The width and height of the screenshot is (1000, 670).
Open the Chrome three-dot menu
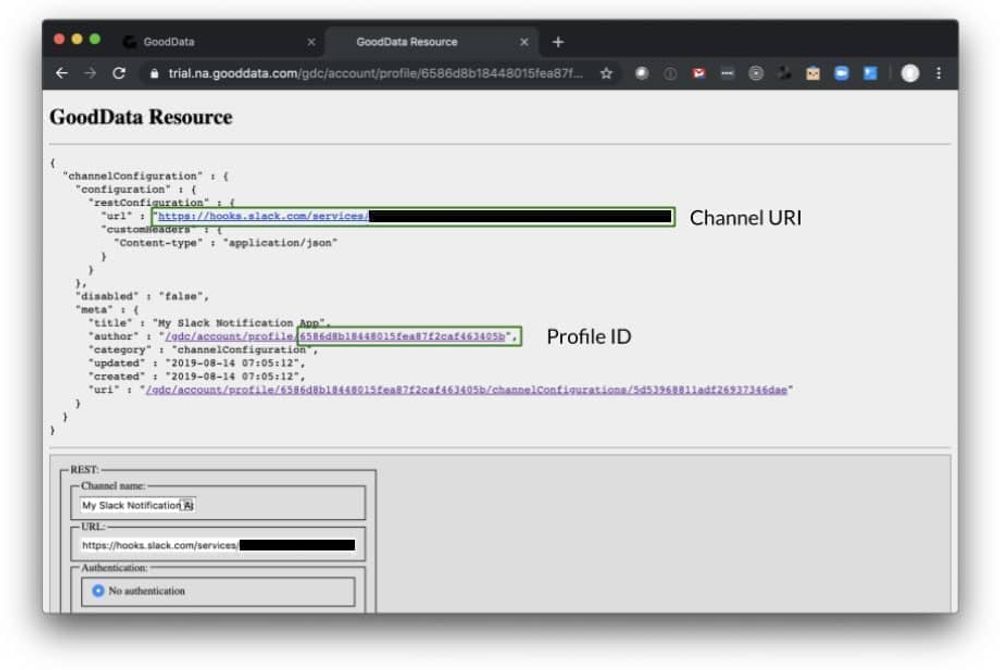[938, 73]
